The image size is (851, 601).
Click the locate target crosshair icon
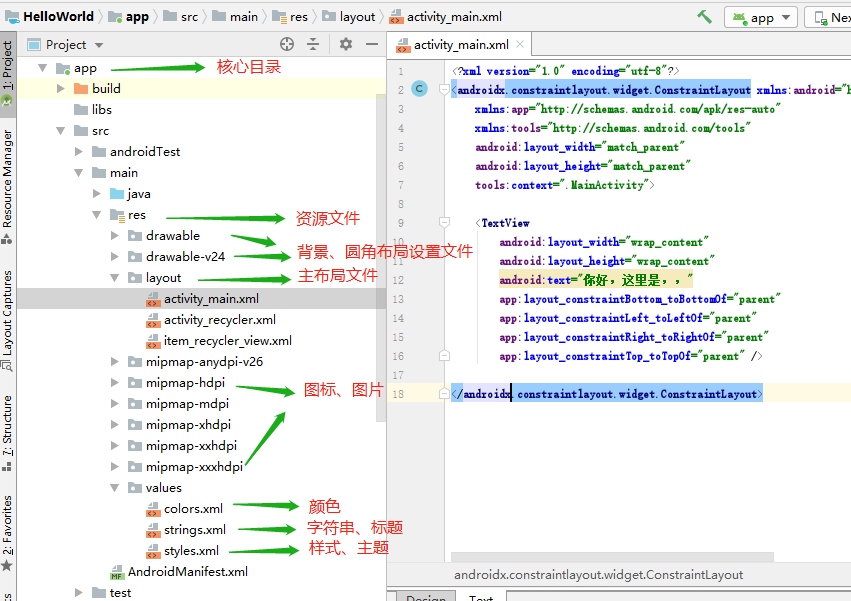click(x=287, y=45)
